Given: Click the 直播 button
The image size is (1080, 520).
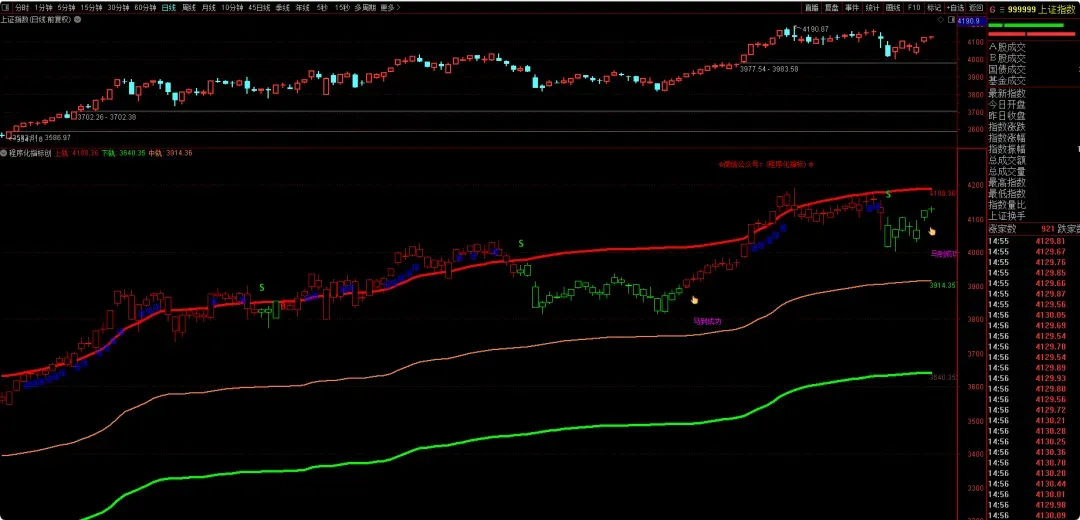Looking at the screenshot, I should [811, 8].
